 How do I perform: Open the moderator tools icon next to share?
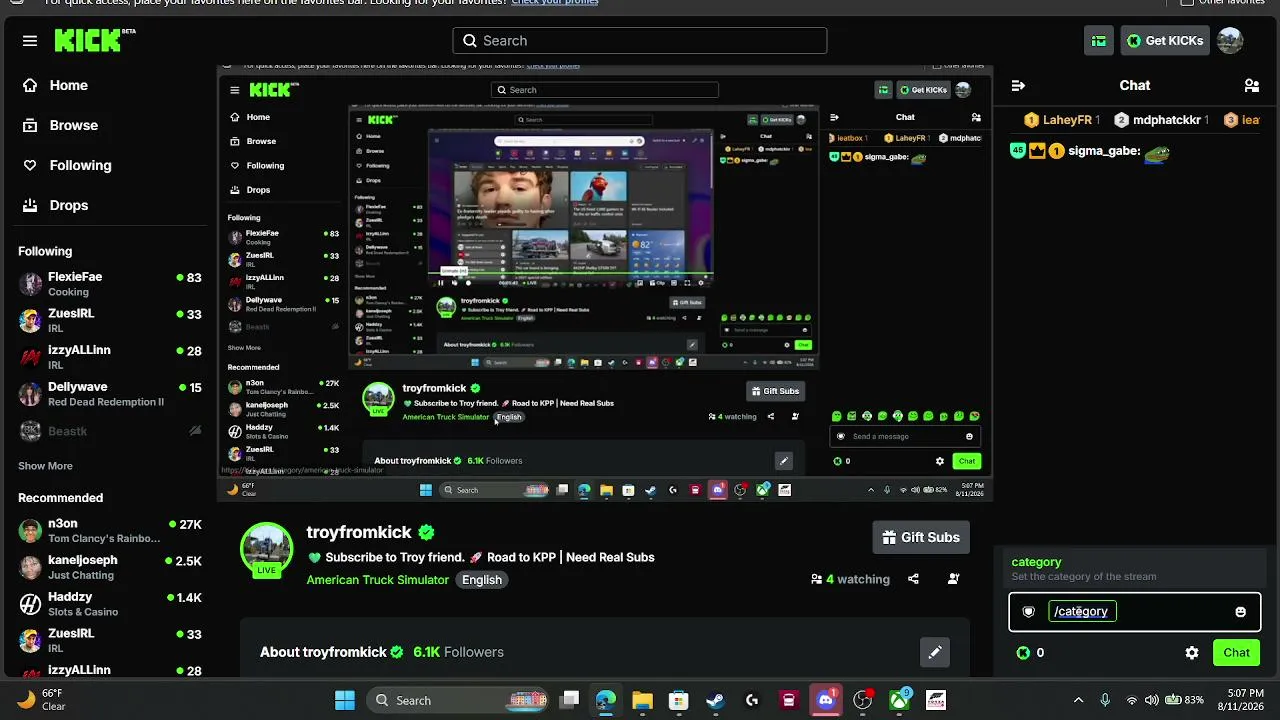click(x=953, y=579)
